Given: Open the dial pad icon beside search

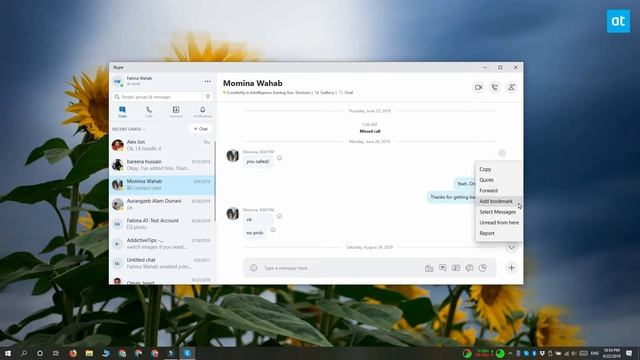Looking at the screenshot, I should pos(208,97).
